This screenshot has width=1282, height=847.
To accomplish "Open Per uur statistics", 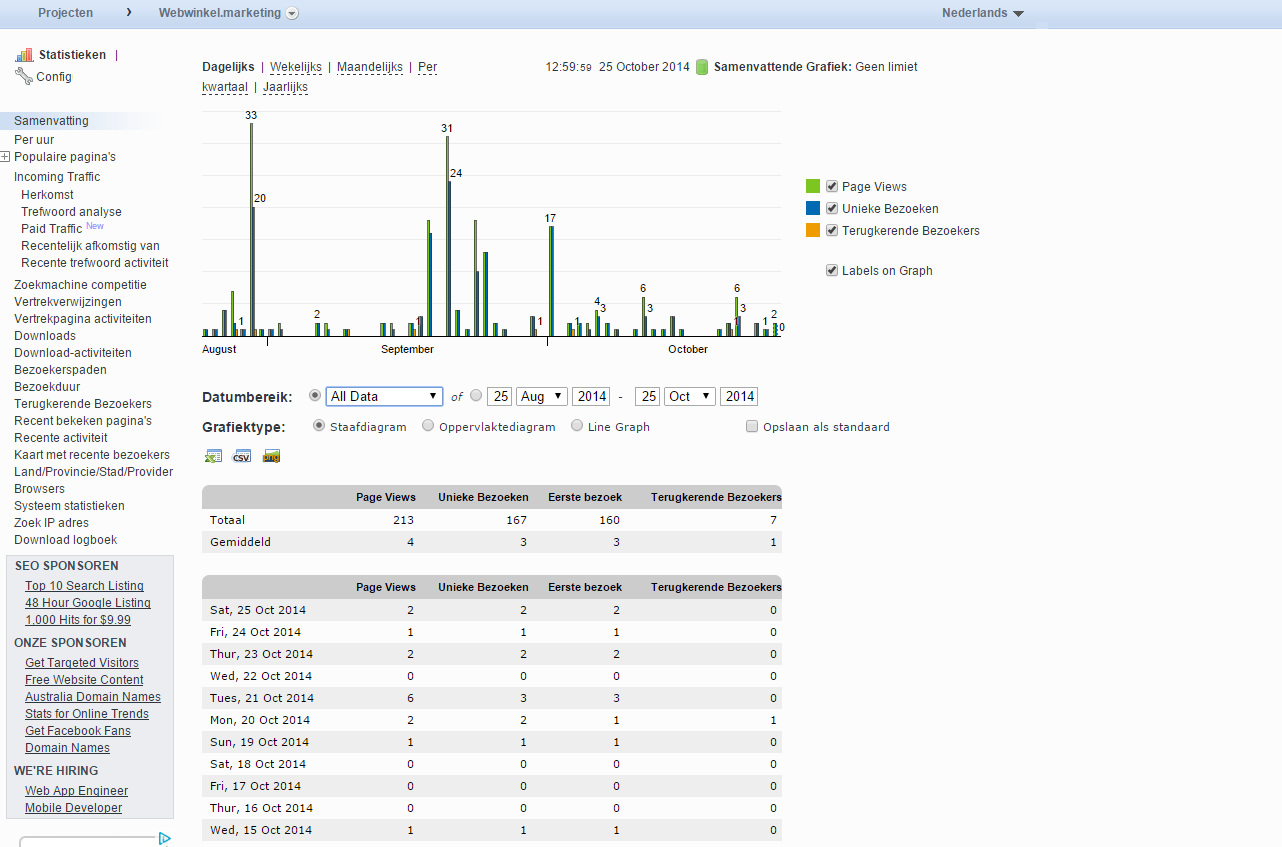I will pos(34,140).
